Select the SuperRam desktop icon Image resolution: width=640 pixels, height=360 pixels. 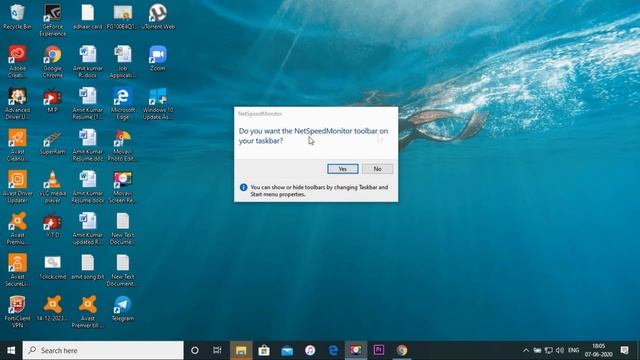[53, 143]
